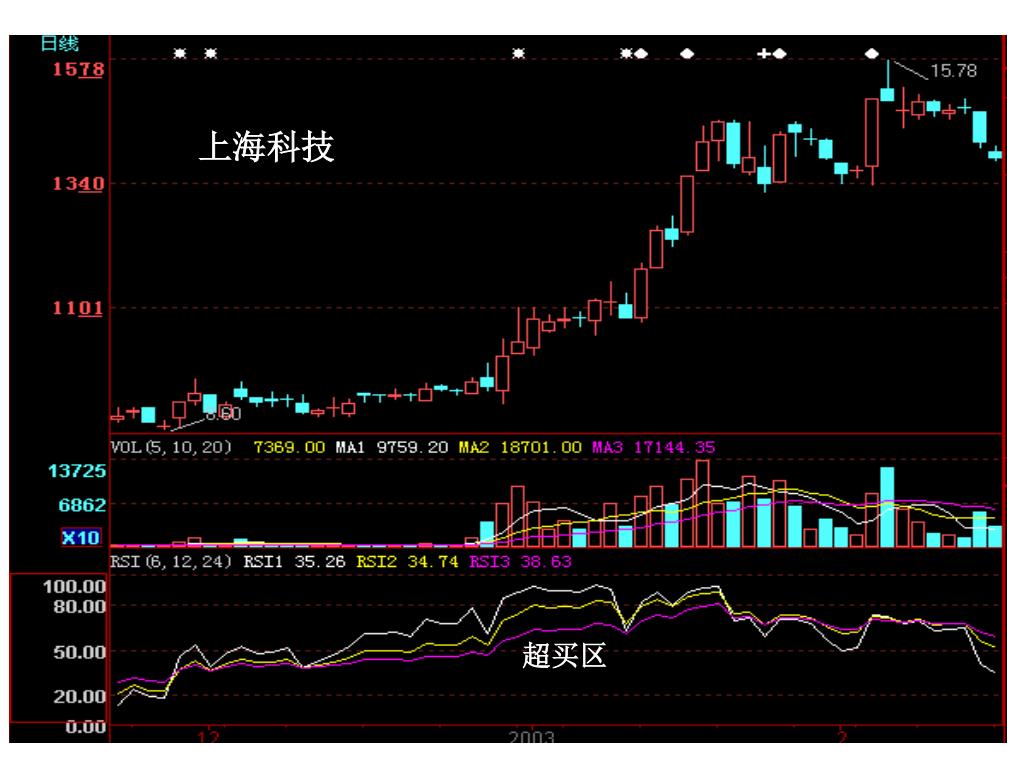Click the star marker adjacent to a diamond marker
Viewport: 1024px width, 768px height.
(626, 54)
